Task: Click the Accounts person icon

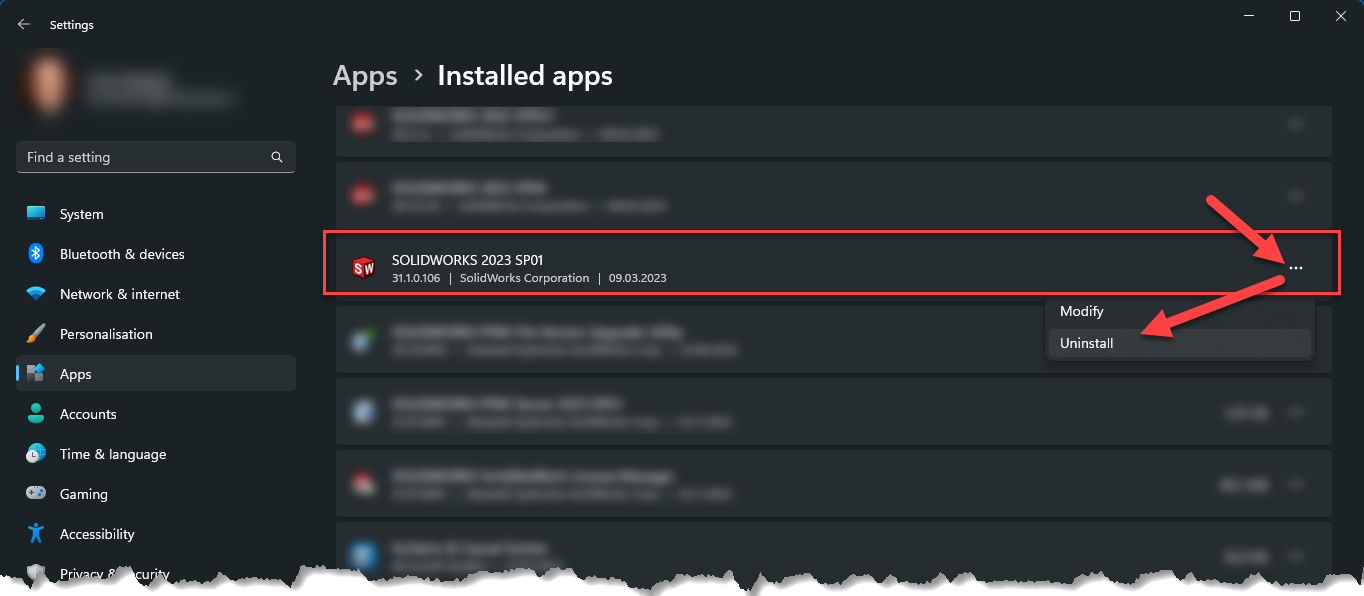Action: pyautogui.click(x=36, y=414)
